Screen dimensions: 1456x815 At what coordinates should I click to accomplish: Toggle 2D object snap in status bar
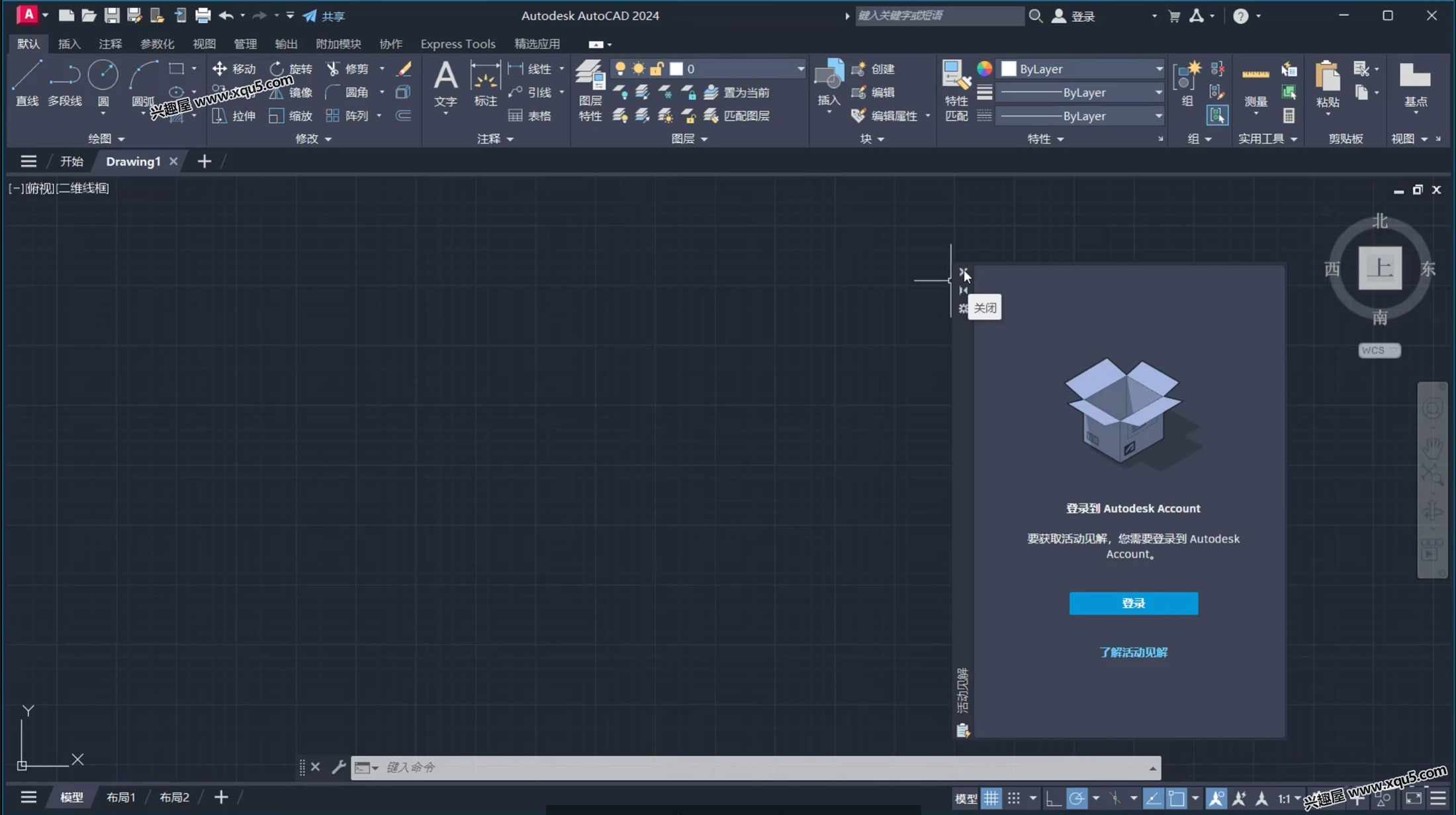(x=1177, y=798)
